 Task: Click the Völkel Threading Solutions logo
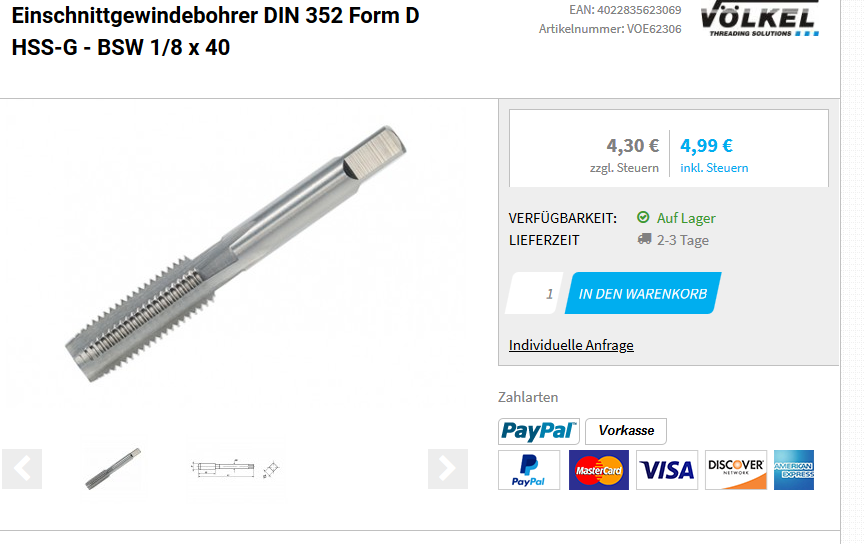click(x=759, y=18)
